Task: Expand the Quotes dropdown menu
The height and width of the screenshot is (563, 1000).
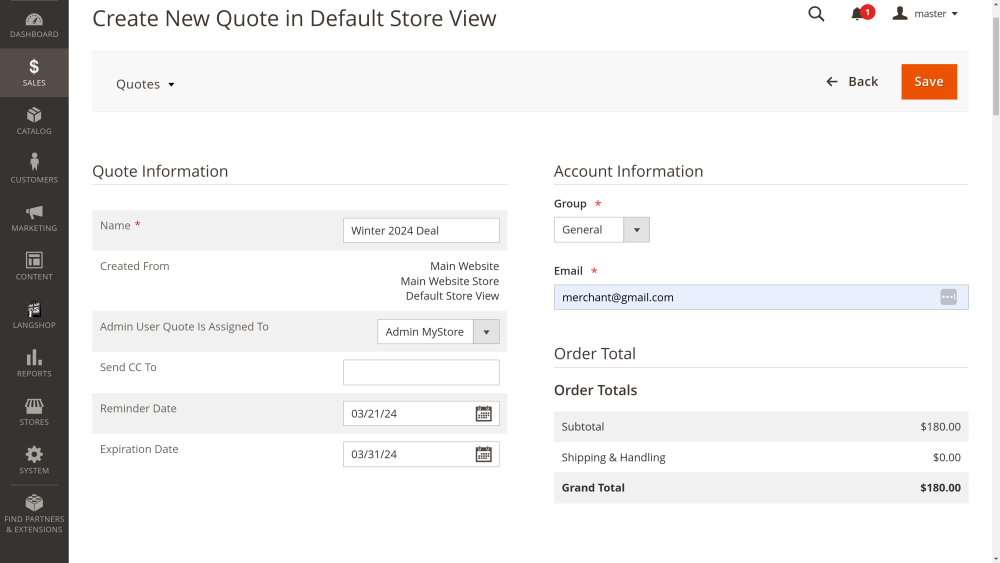Action: point(145,84)
